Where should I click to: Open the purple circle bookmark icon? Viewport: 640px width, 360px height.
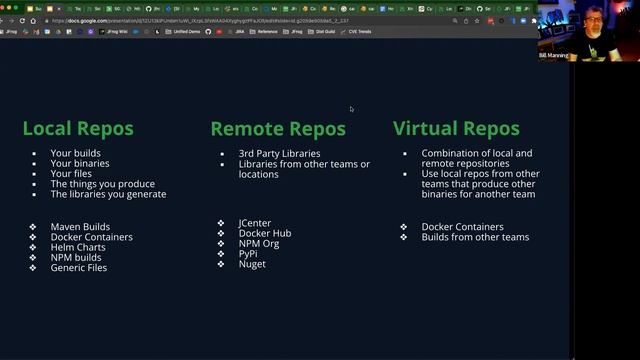coord(91,31)
